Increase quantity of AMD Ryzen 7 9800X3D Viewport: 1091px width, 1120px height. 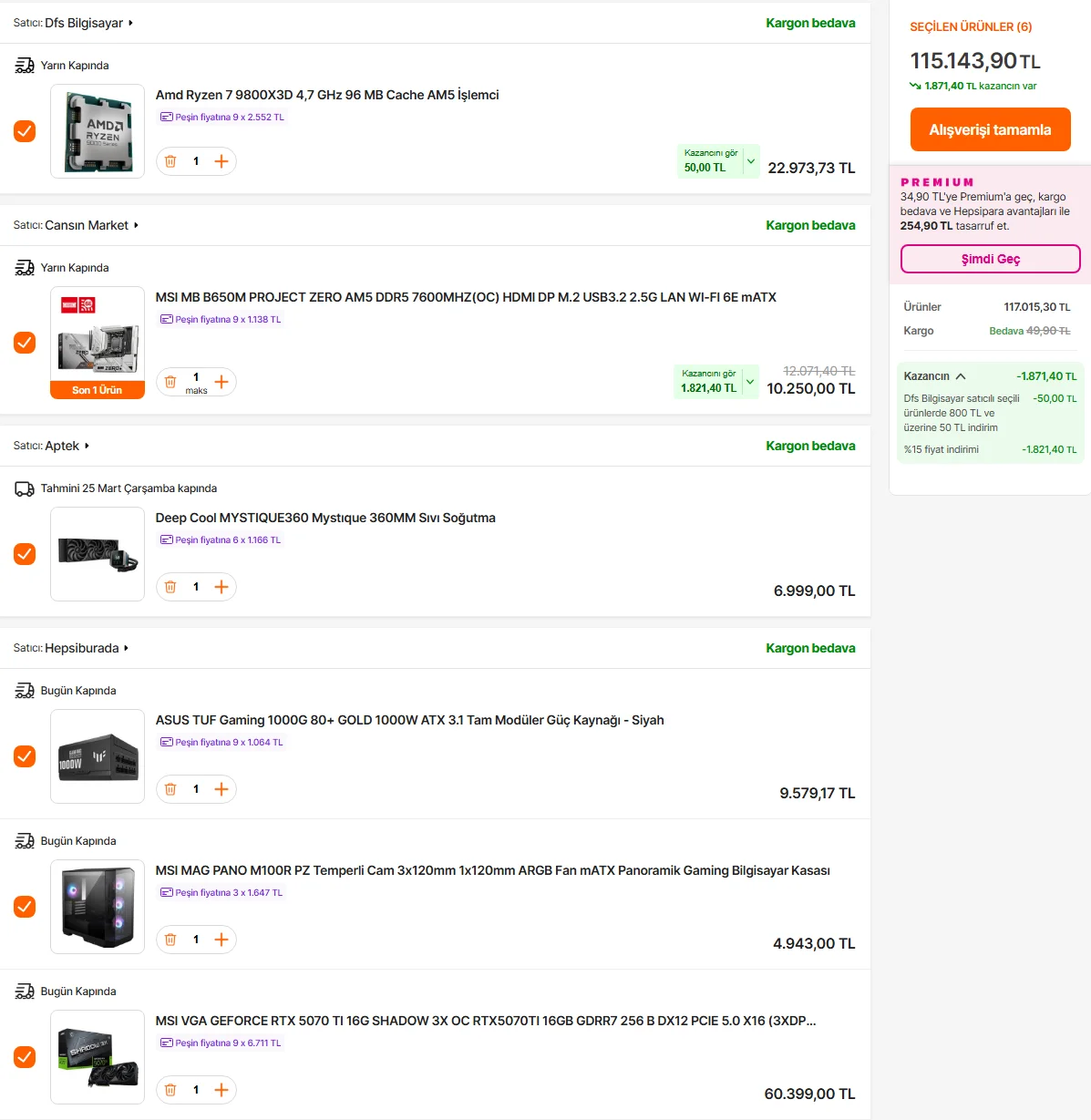tap(221, 161)
